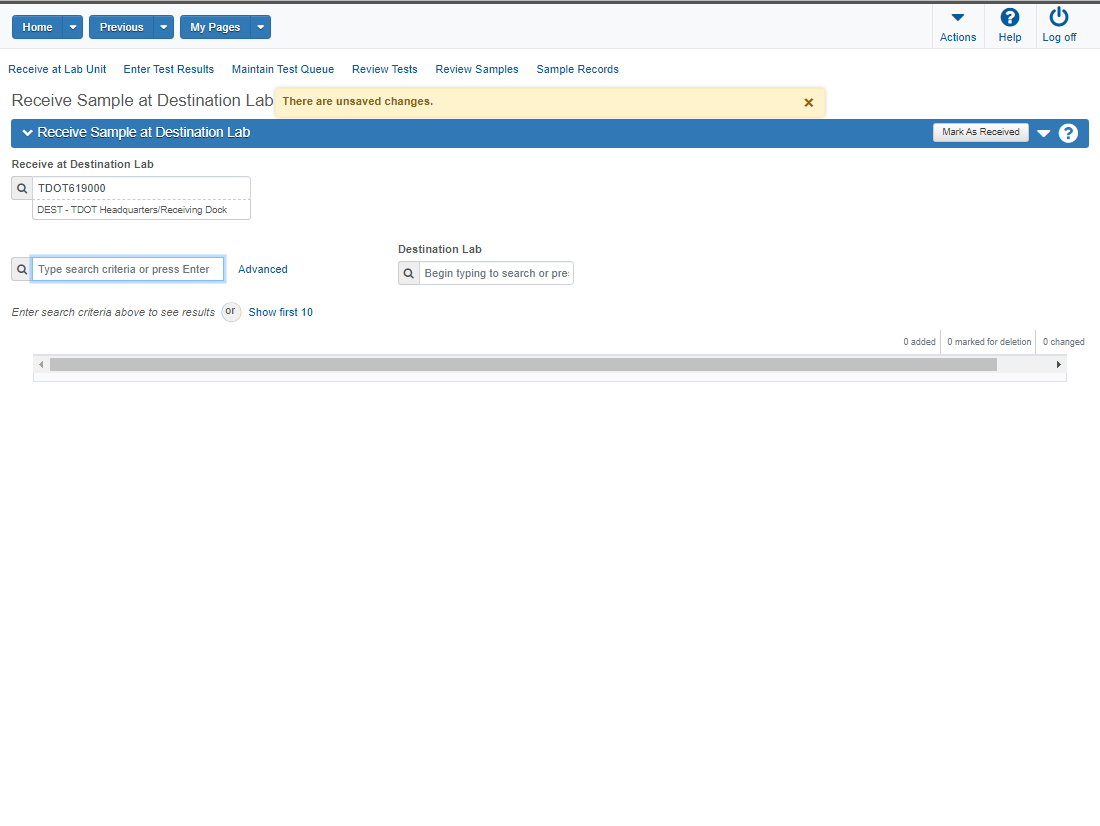Click the '0 marked for deletion' counter
The width and height of the screenshot is (1100, 826).
pos(989,342)
